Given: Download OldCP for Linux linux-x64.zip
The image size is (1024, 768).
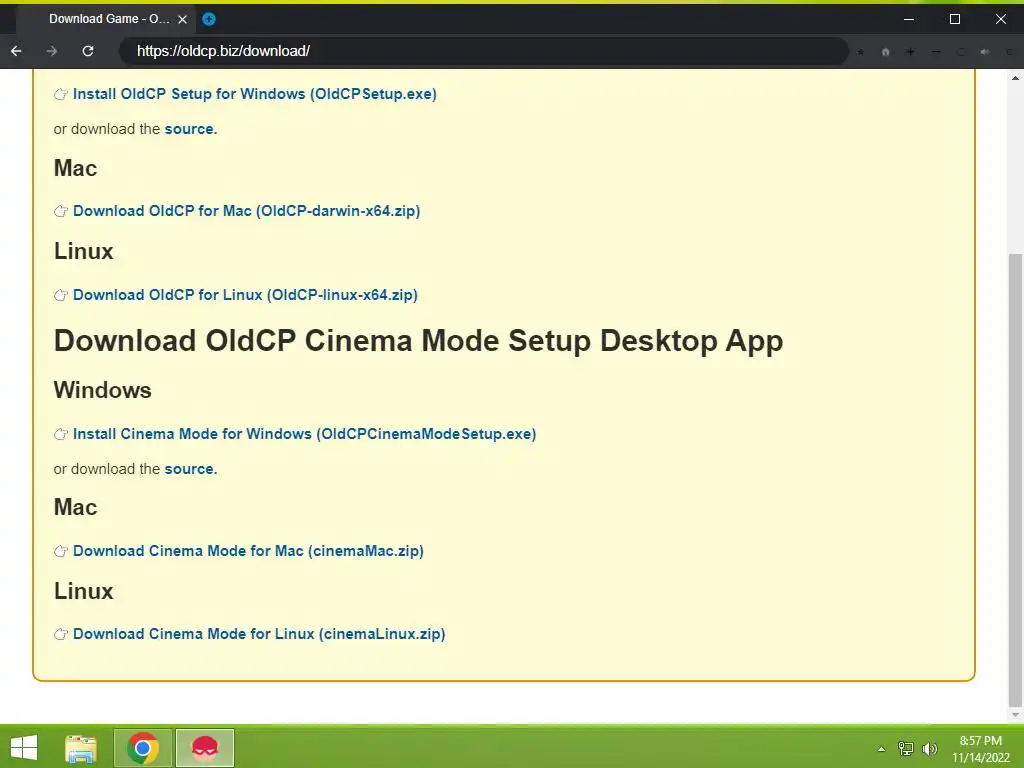Looking at the screenshot, I should [x=245, y=295].
